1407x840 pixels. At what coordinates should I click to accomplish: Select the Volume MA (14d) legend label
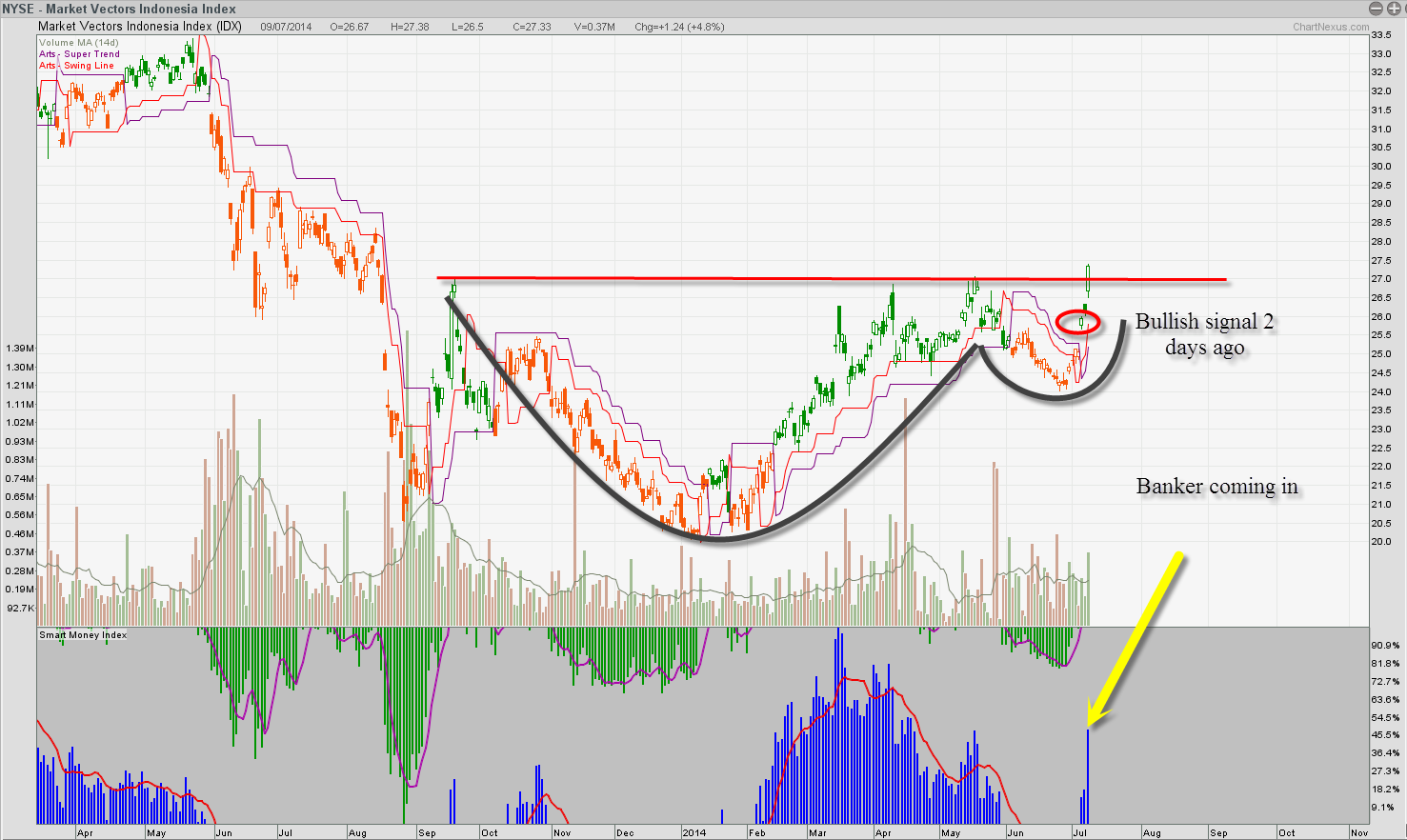click(79, 43)
